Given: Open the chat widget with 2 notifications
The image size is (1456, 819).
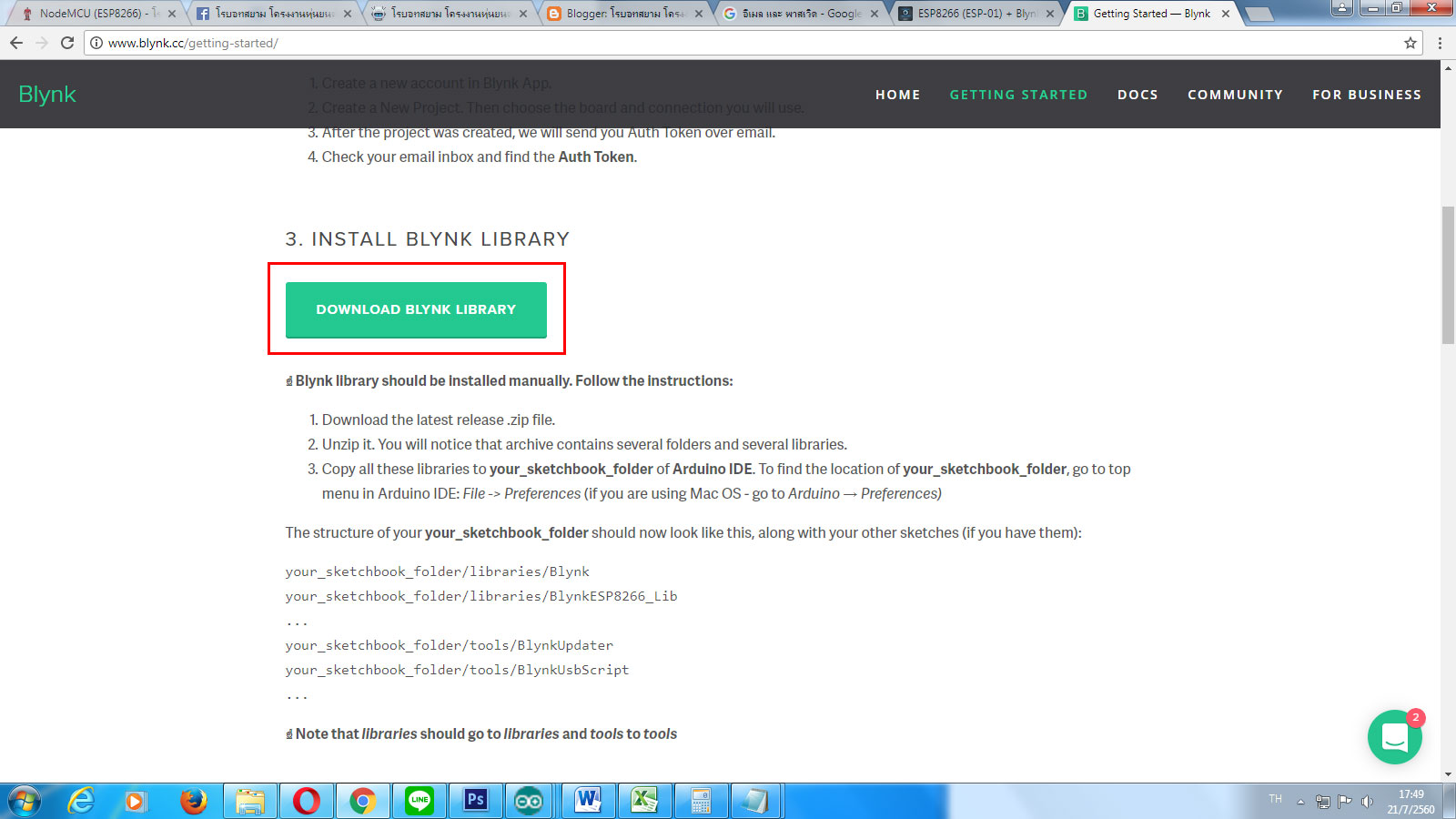Looking at the screenshot, I should [x=1394, y=737].
